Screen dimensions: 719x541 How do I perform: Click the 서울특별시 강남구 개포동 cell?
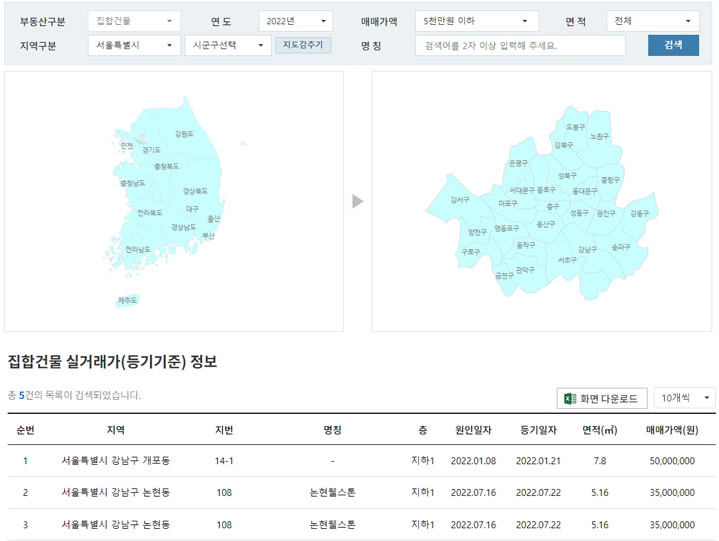coord(116,460)
